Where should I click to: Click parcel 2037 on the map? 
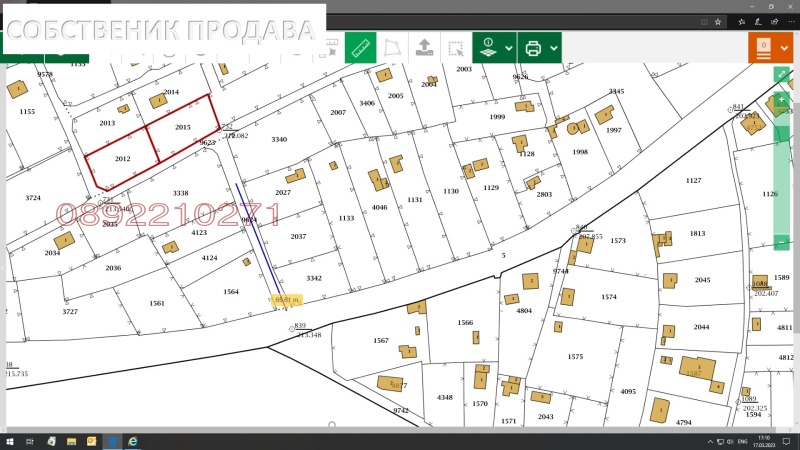[298, 237]
